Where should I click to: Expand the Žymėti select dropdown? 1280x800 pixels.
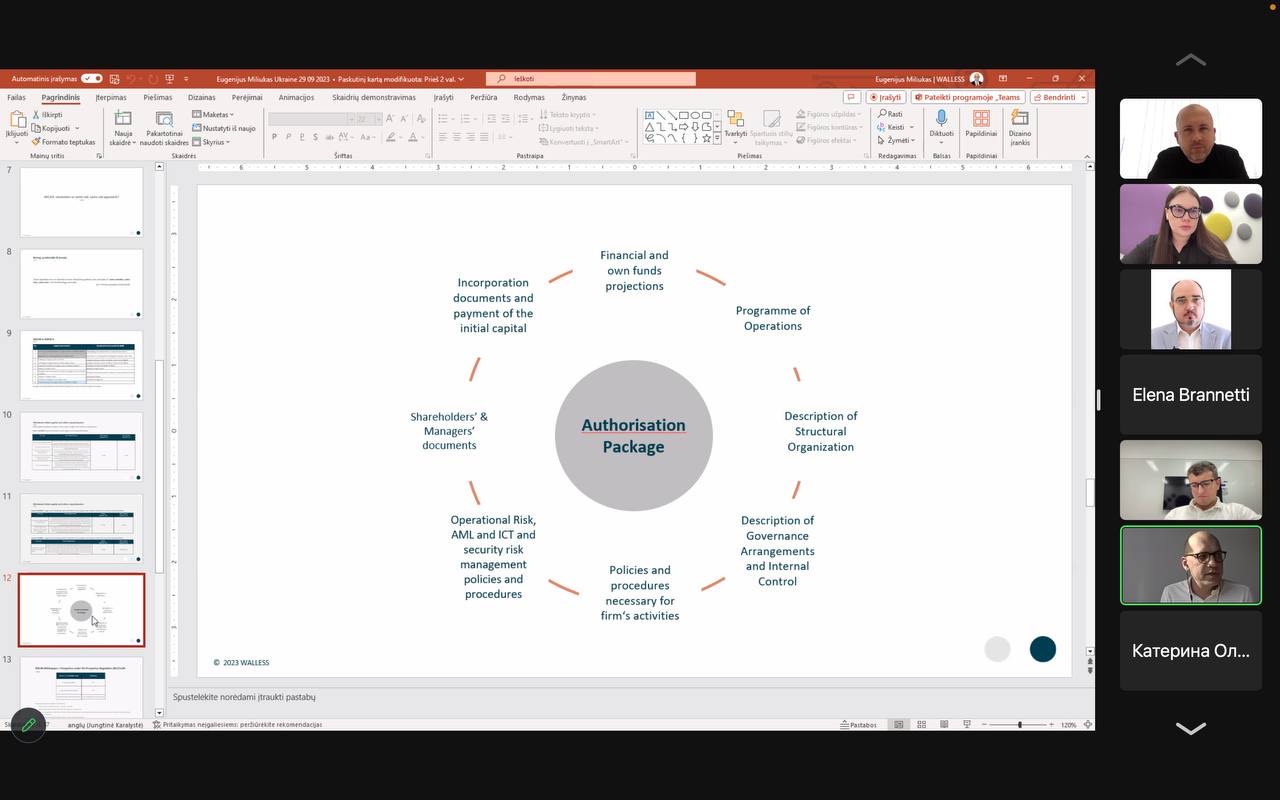click(x=895, y=140)
